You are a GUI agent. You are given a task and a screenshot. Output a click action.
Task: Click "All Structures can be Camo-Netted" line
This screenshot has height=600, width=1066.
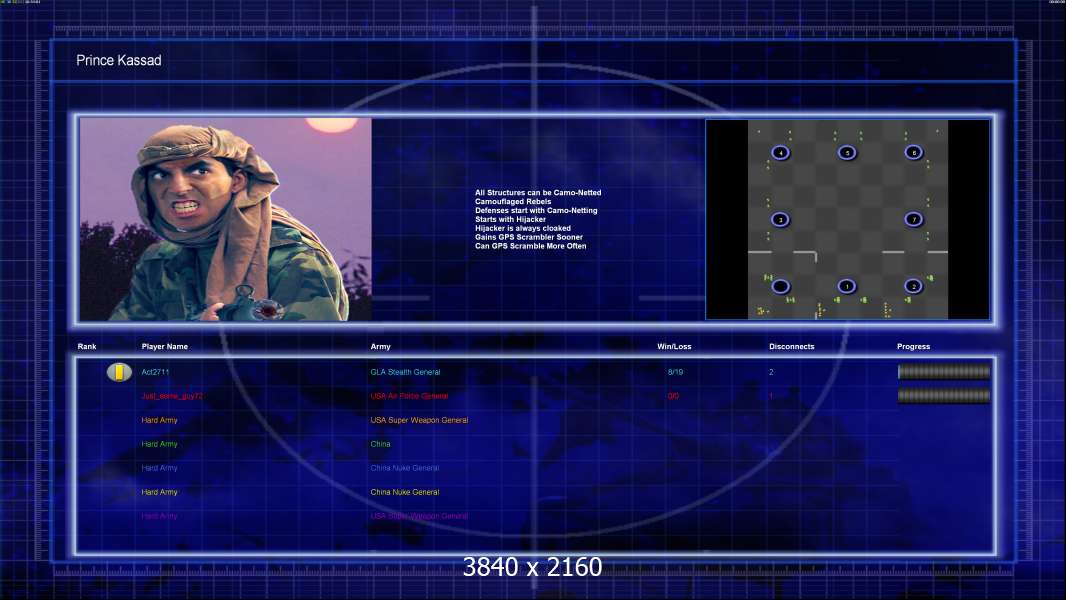pos(538,193)
